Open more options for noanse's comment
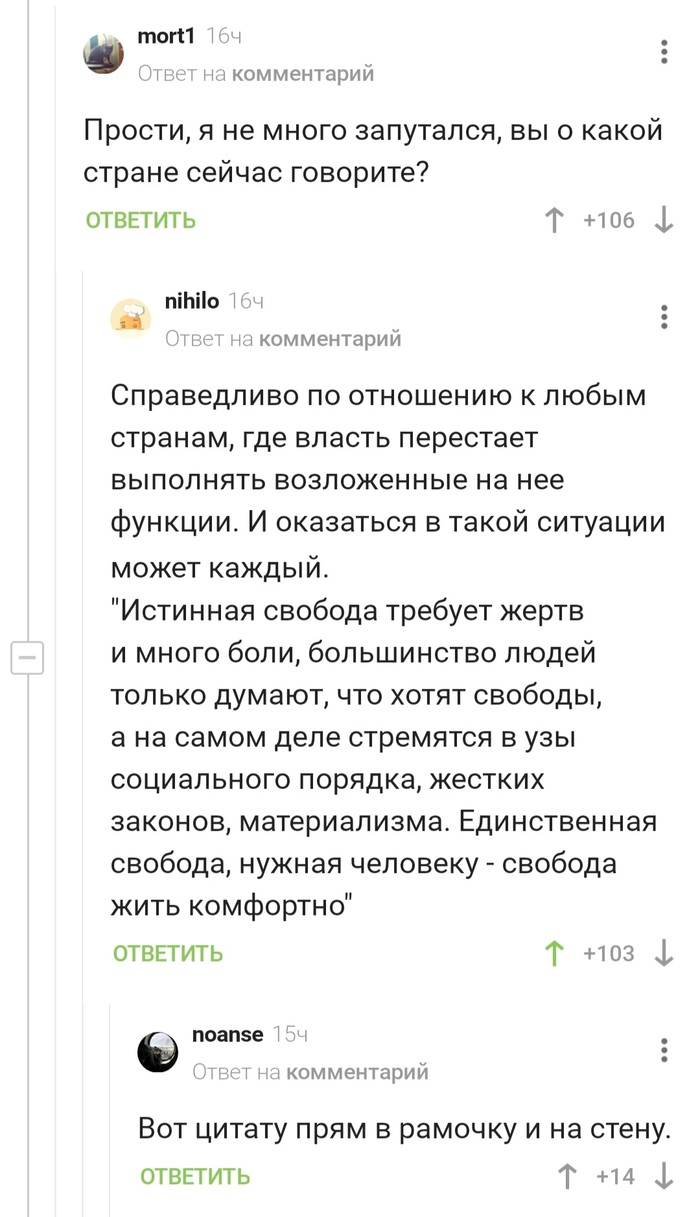The height and width of the screenshot is (1217, 700). coord(665,1050)
